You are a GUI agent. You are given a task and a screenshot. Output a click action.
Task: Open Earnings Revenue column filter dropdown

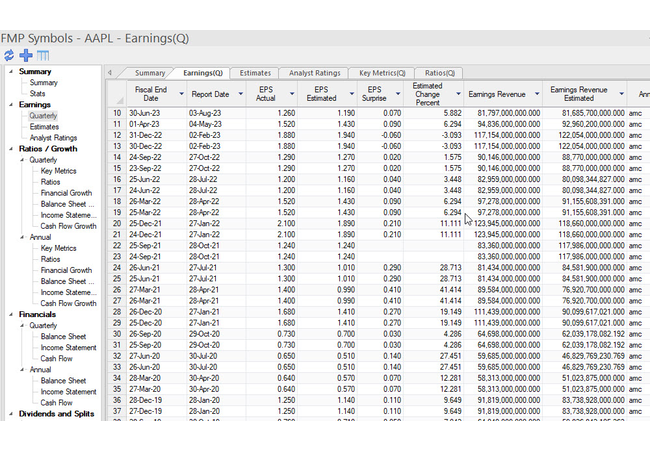(x=537, y=94)
